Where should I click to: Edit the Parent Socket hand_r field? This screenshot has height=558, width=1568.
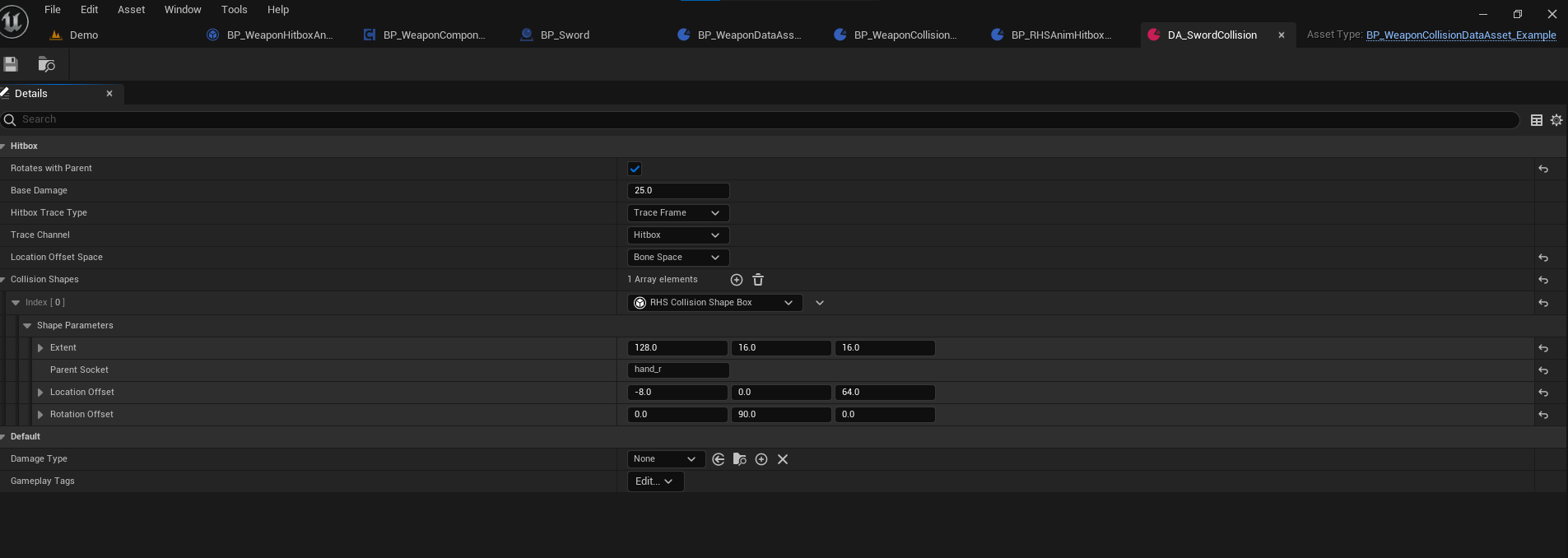pyautogui.click(x=678, y=370)
